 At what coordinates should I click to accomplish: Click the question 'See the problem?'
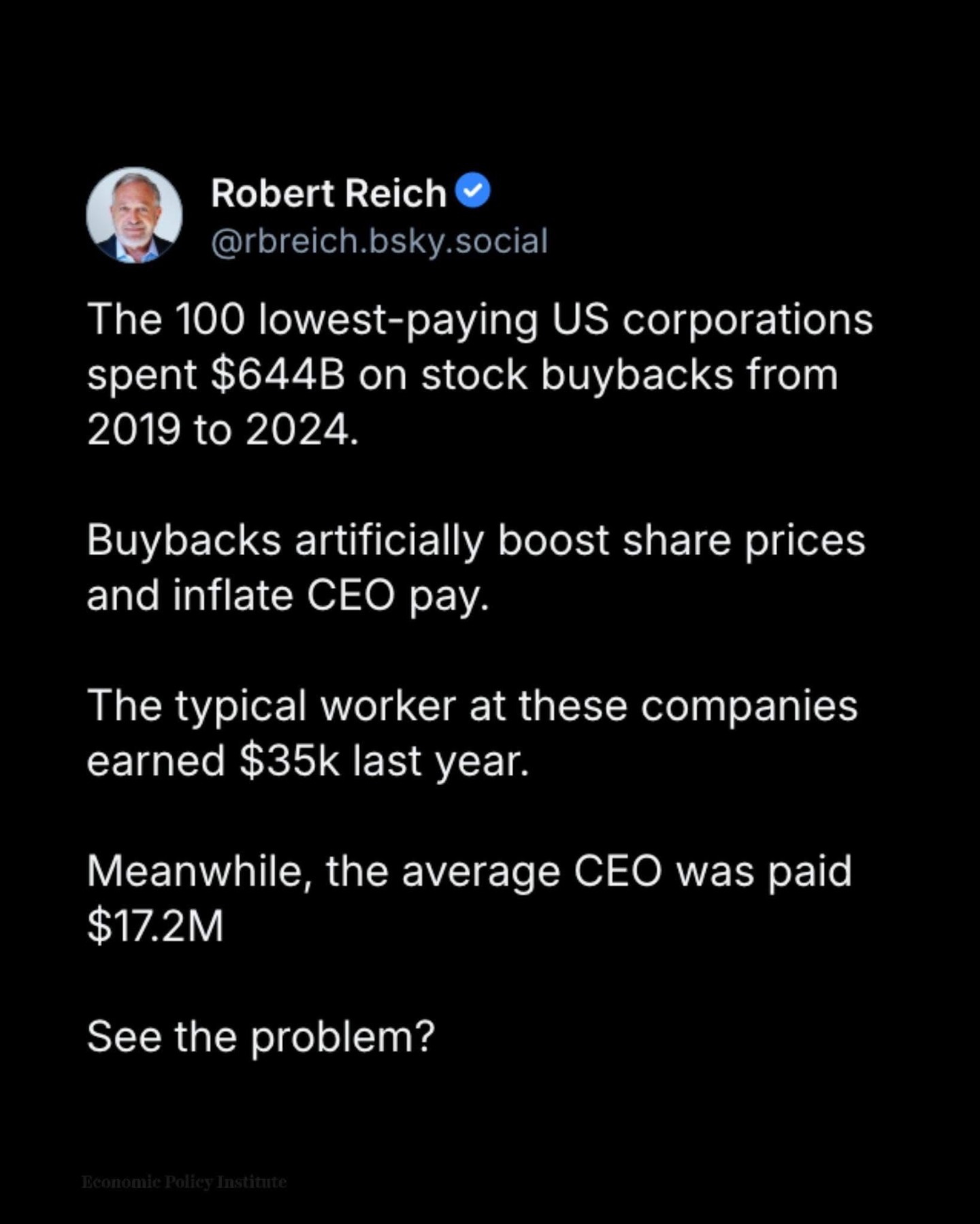point(261,1038)
